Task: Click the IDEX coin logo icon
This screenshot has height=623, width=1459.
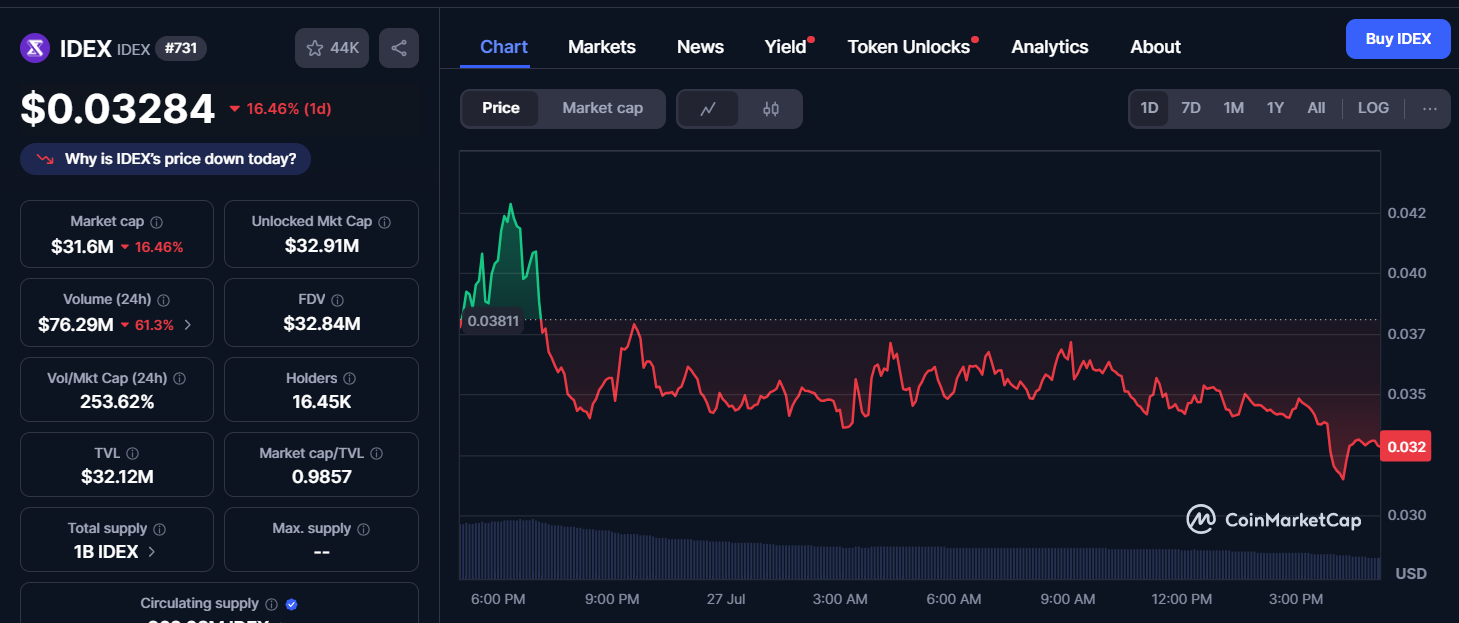Action: [35, 47]
